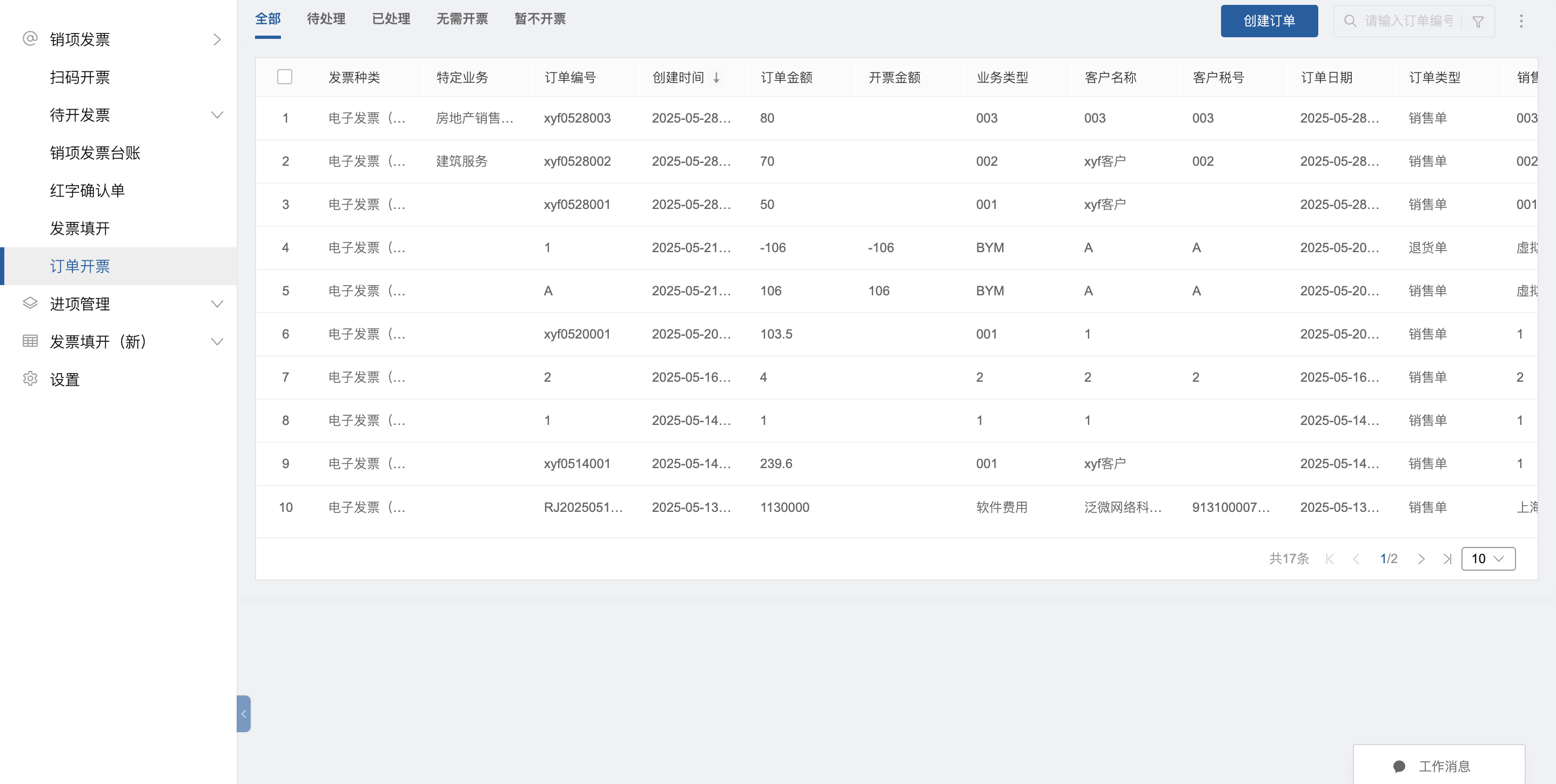
Task: Click the 退货单 order type cell
Action: pos(1427,247)
